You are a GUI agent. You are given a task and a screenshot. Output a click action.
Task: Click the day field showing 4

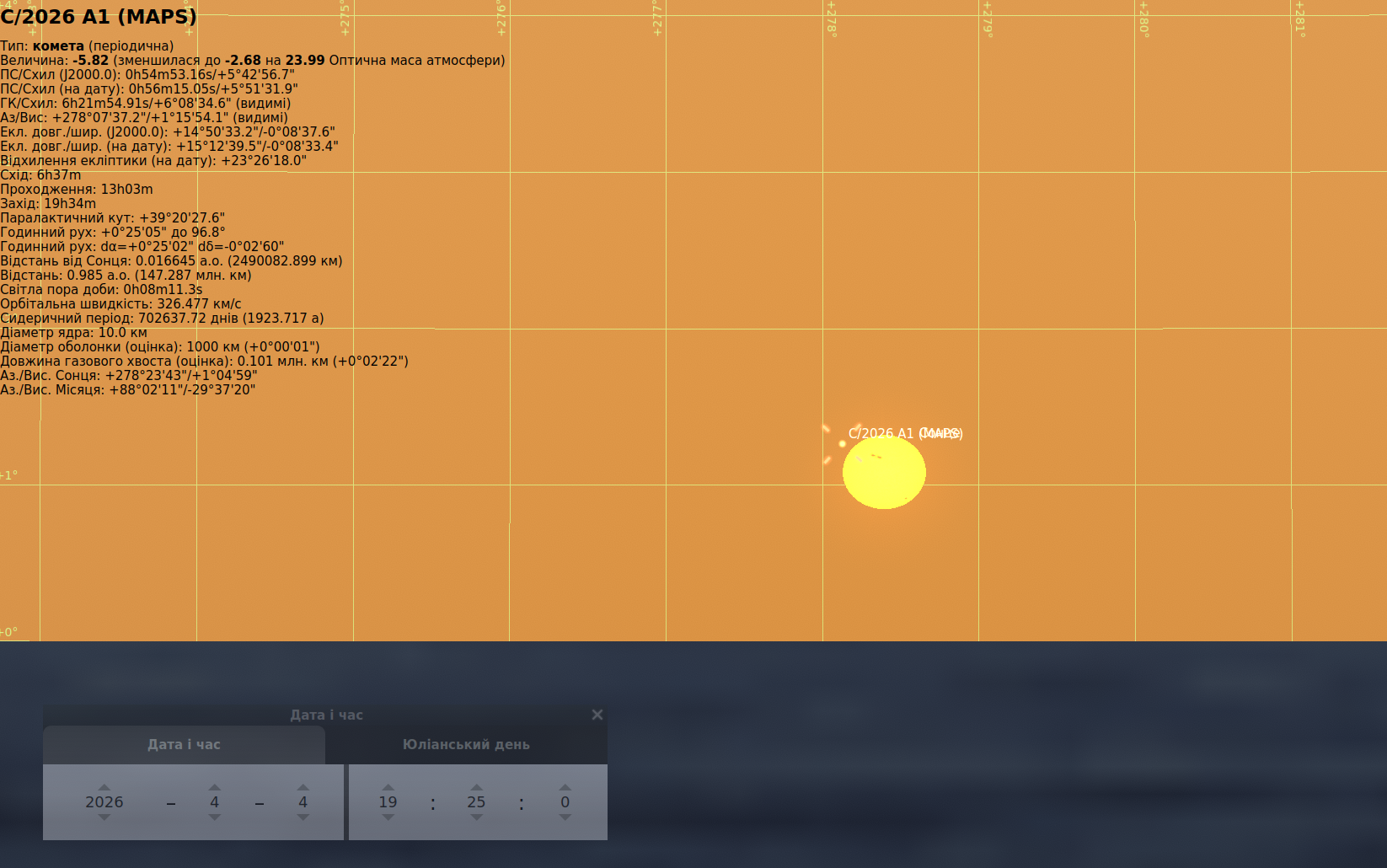click(303, 802)
